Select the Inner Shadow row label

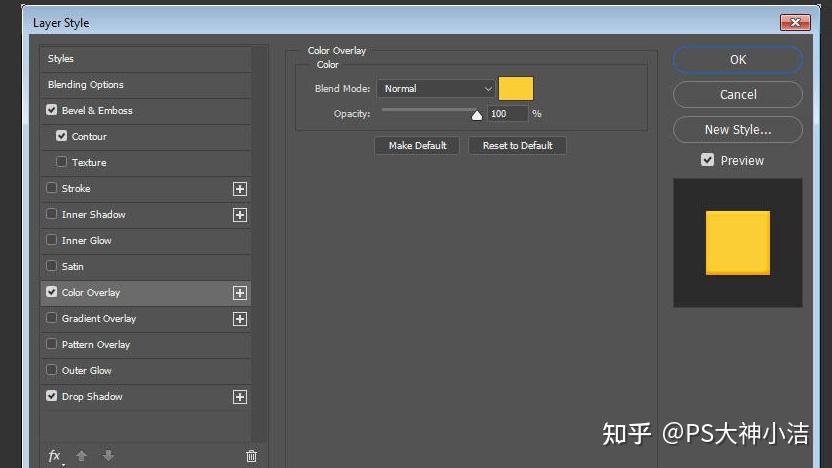click(x=93, y=214)
